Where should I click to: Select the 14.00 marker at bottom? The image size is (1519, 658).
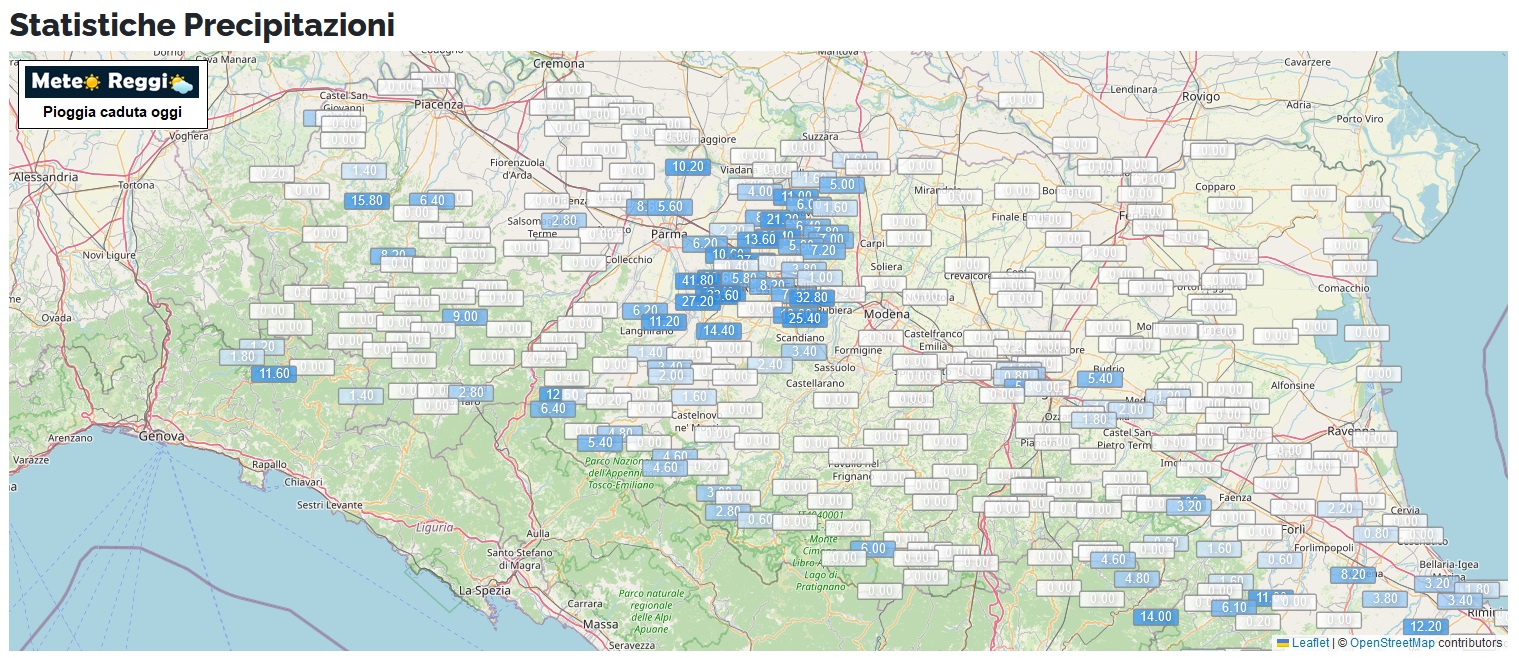point(1155,617)
